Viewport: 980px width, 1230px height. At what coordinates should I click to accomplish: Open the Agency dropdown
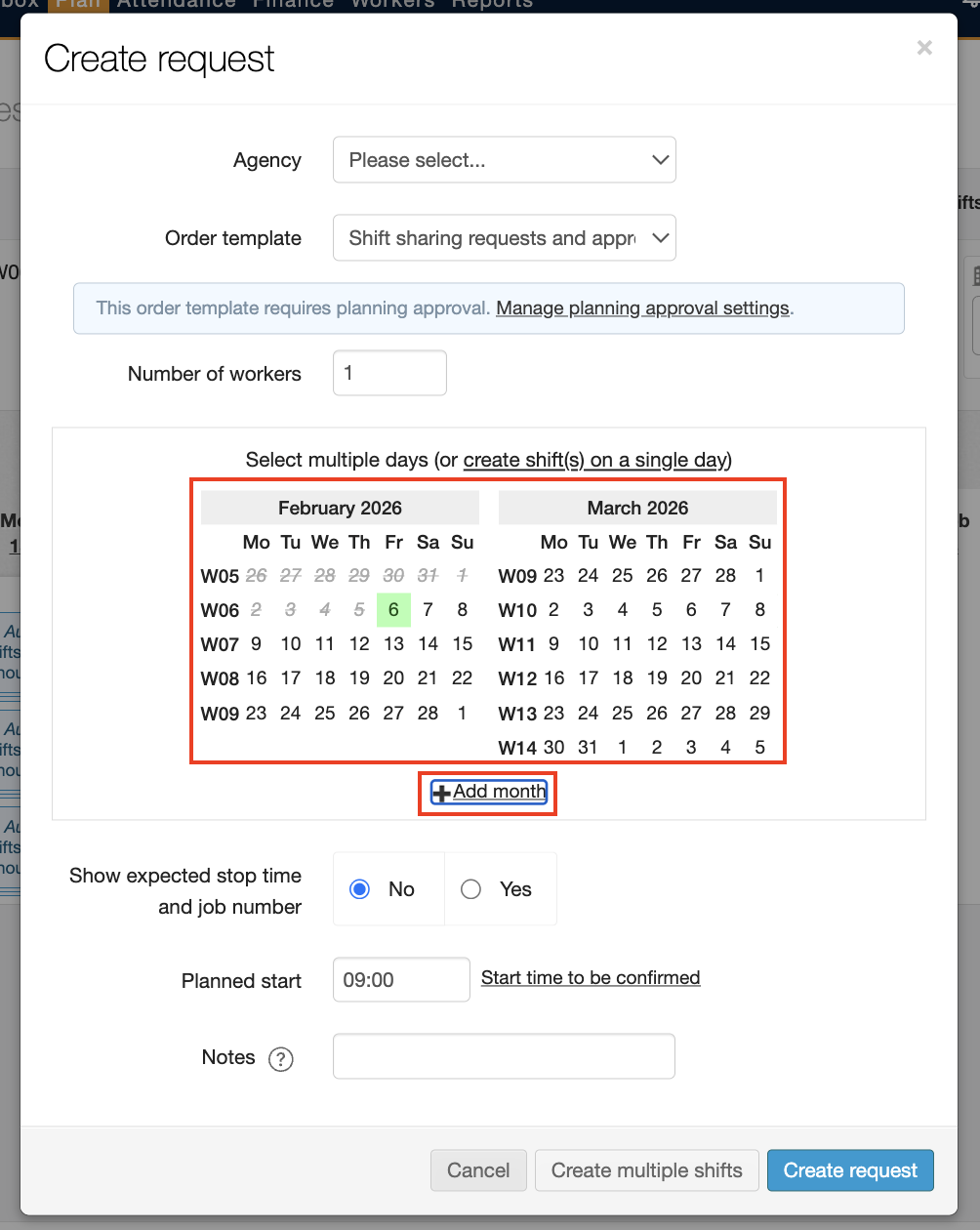(504, 159)
